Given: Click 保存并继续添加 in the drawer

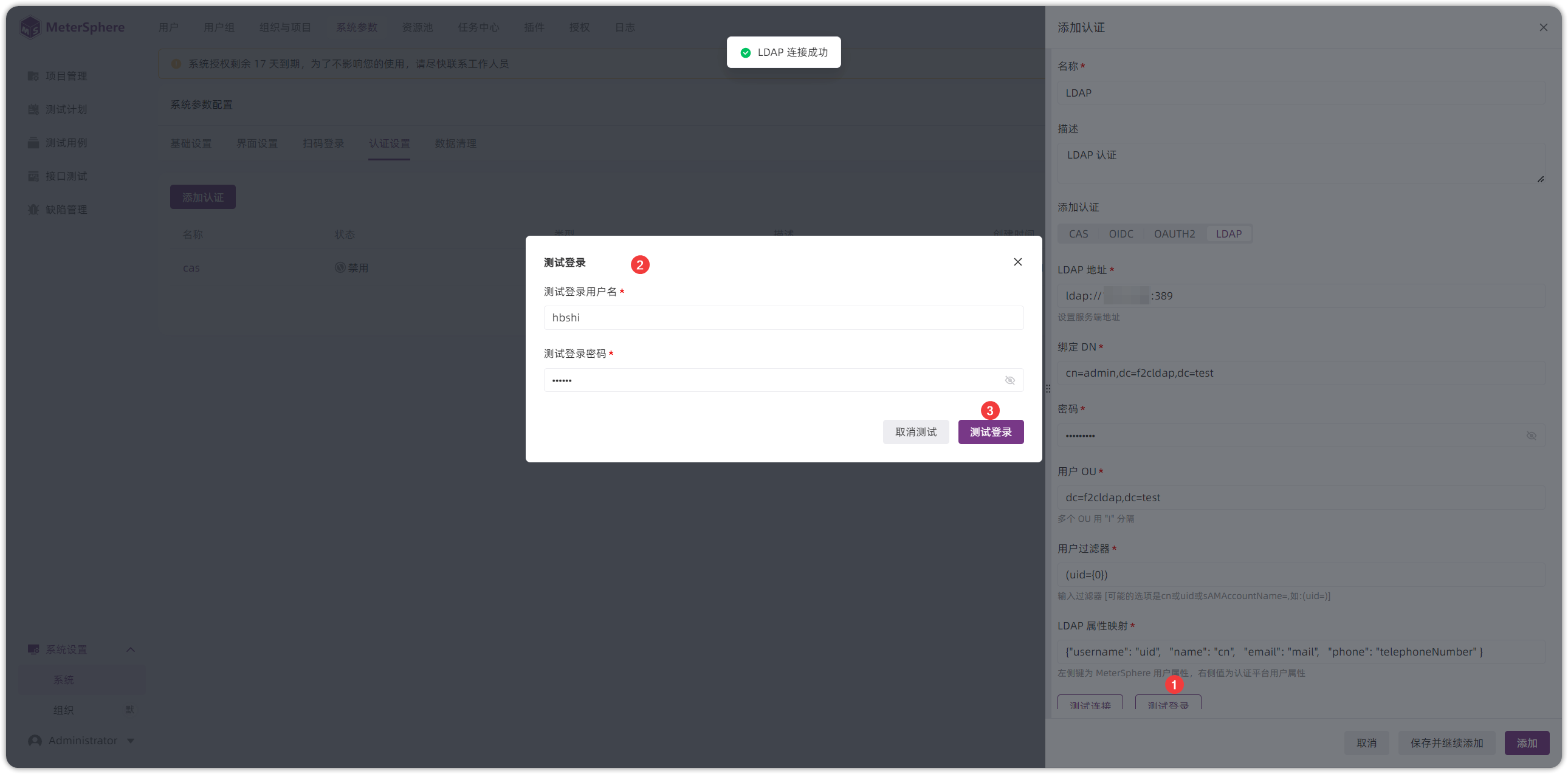Looking at the screenshot, I should click(1446, 743).
